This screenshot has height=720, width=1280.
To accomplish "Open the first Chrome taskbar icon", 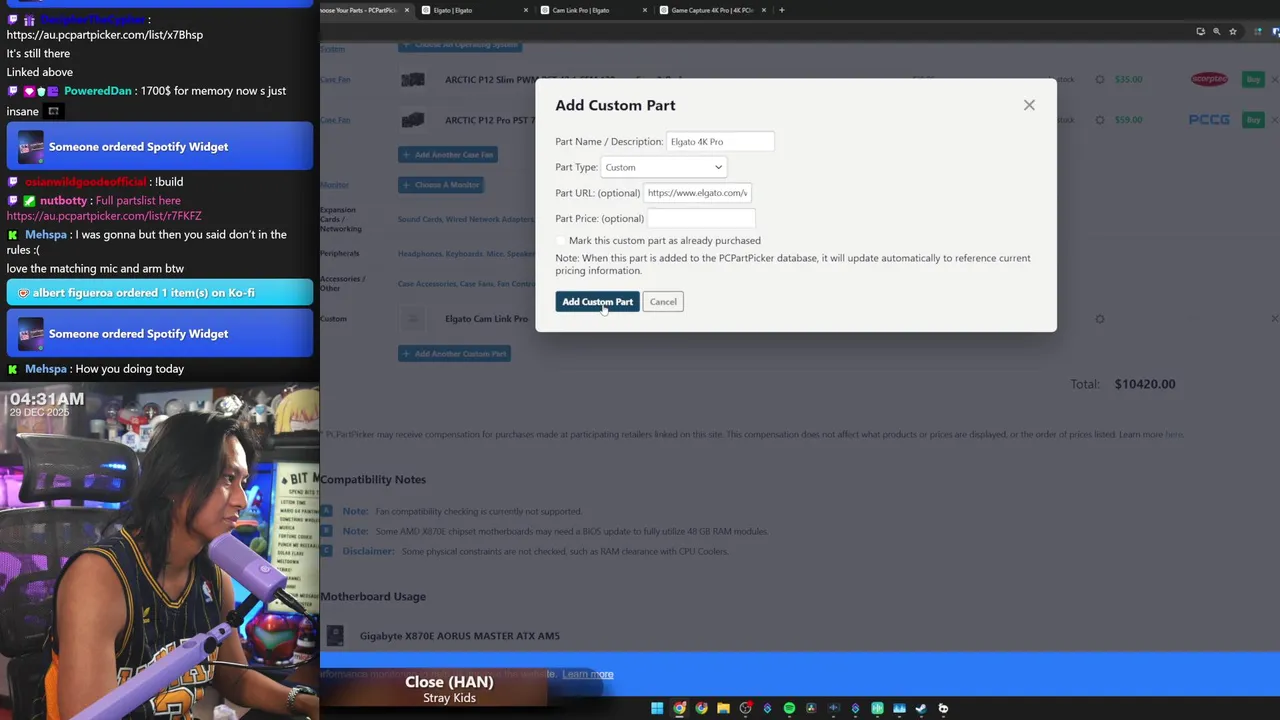I will point(679,708).
